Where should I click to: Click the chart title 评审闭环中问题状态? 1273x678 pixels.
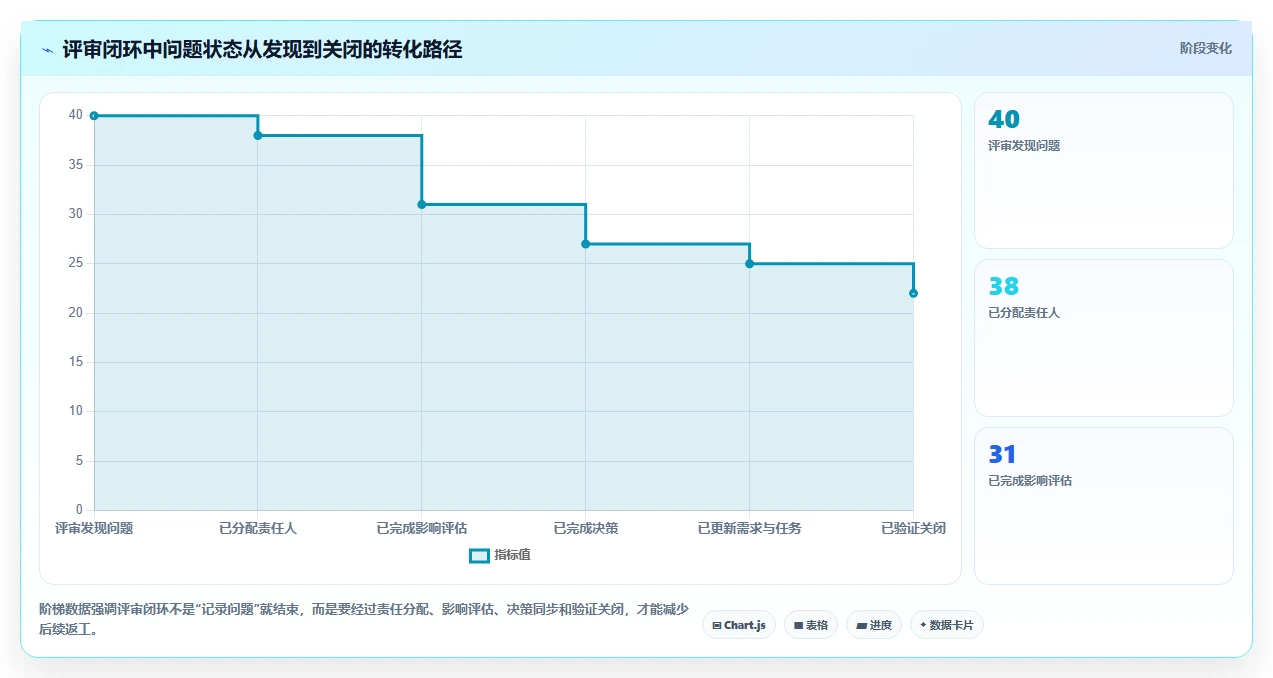[262, 49]
